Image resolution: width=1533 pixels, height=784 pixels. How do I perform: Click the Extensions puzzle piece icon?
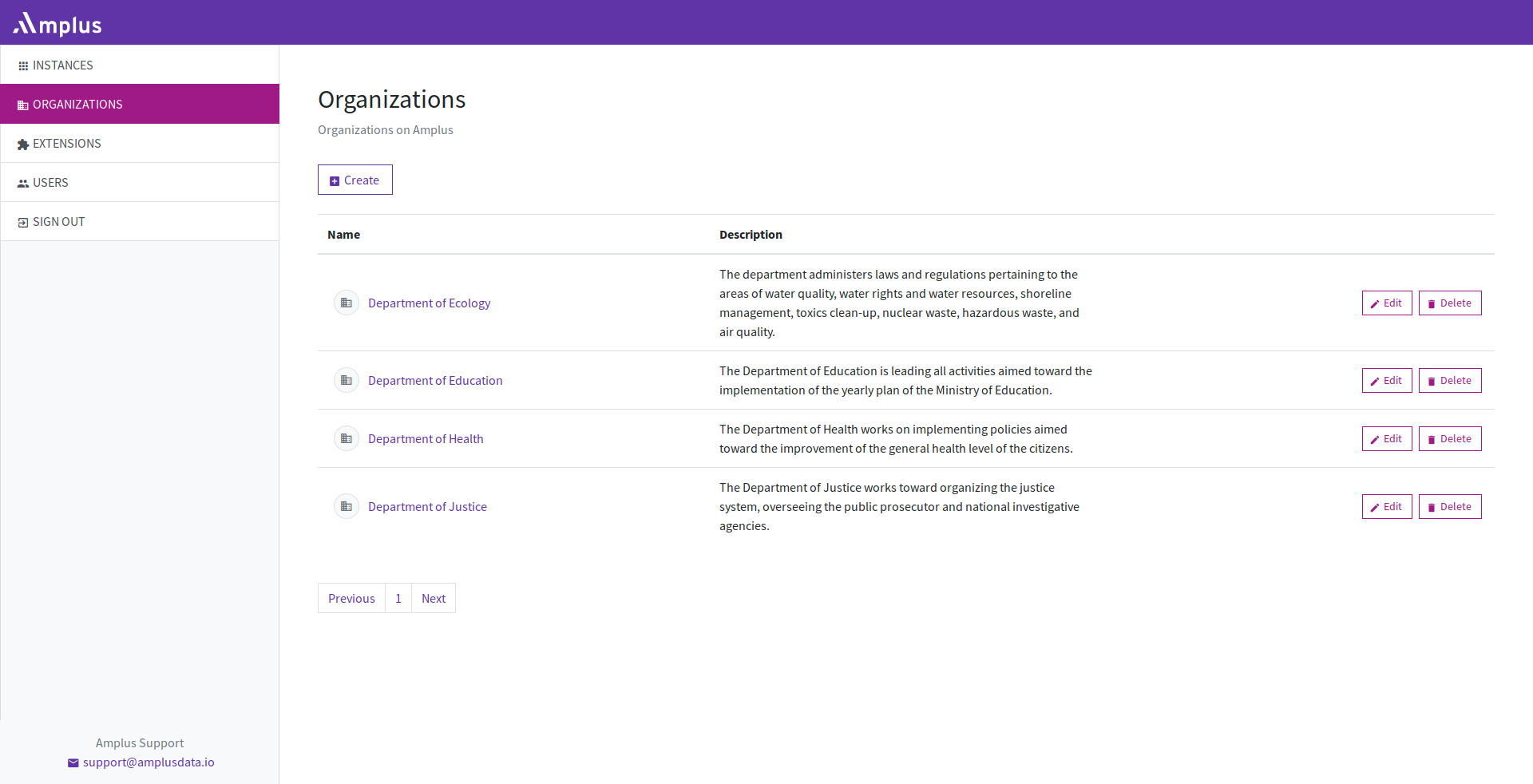(x=23, y=144)
